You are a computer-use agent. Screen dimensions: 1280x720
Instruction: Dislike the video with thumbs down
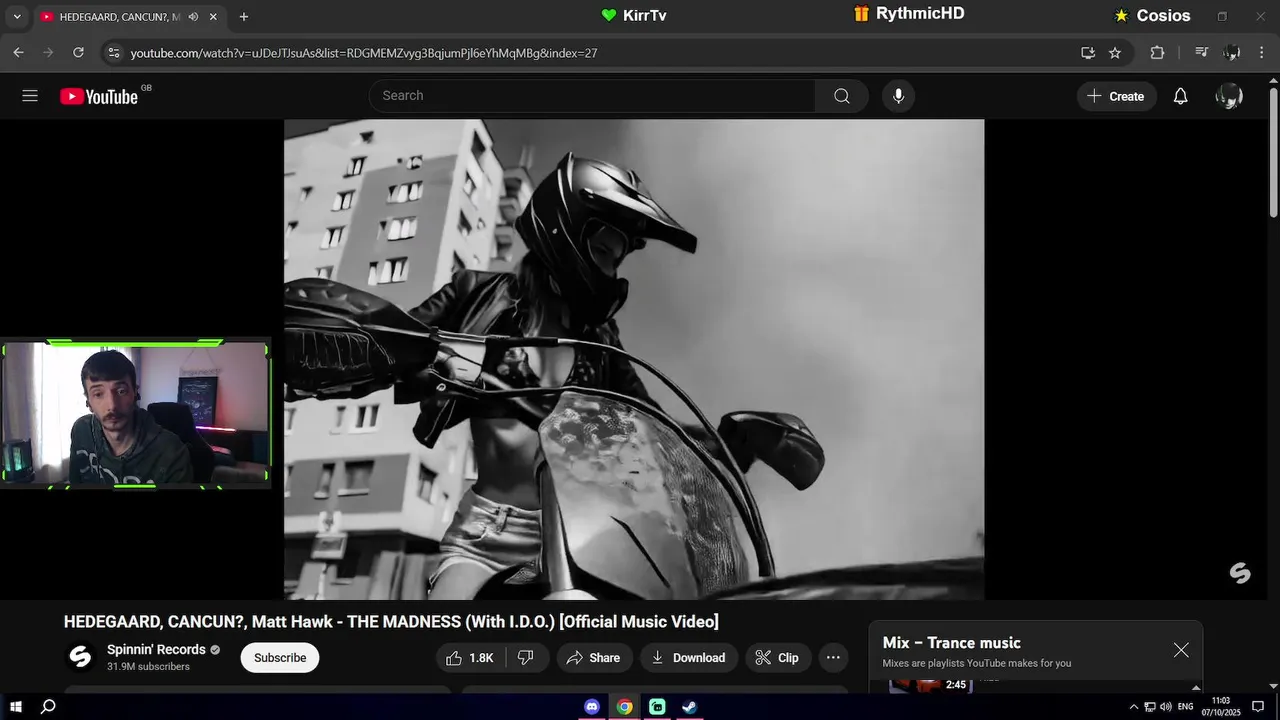click(x=525, y=658)
